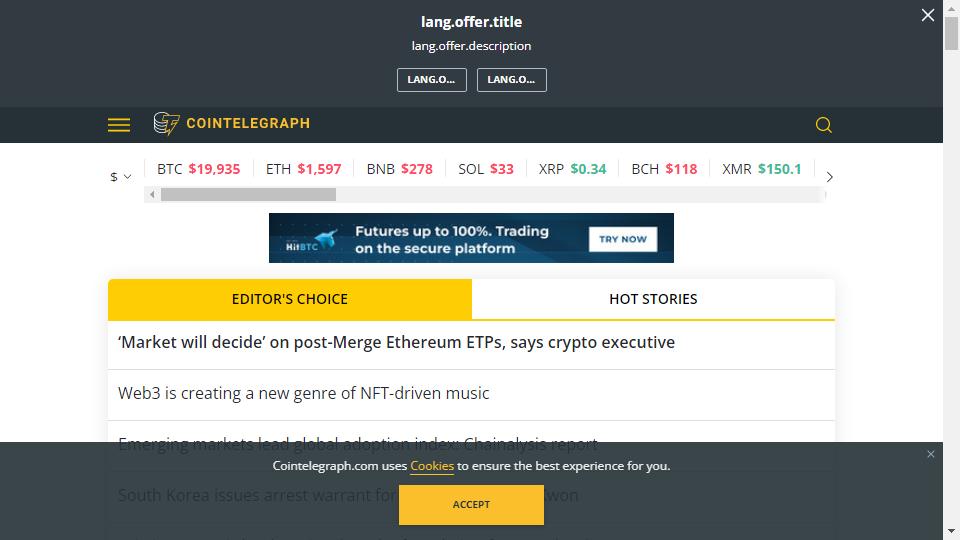Click the first LANG.O... language button

point(432,80)
